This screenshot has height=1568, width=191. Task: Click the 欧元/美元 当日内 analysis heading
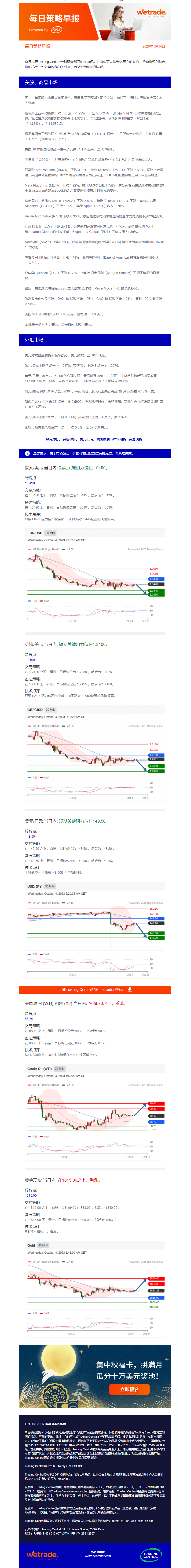(x=66, y=468)
